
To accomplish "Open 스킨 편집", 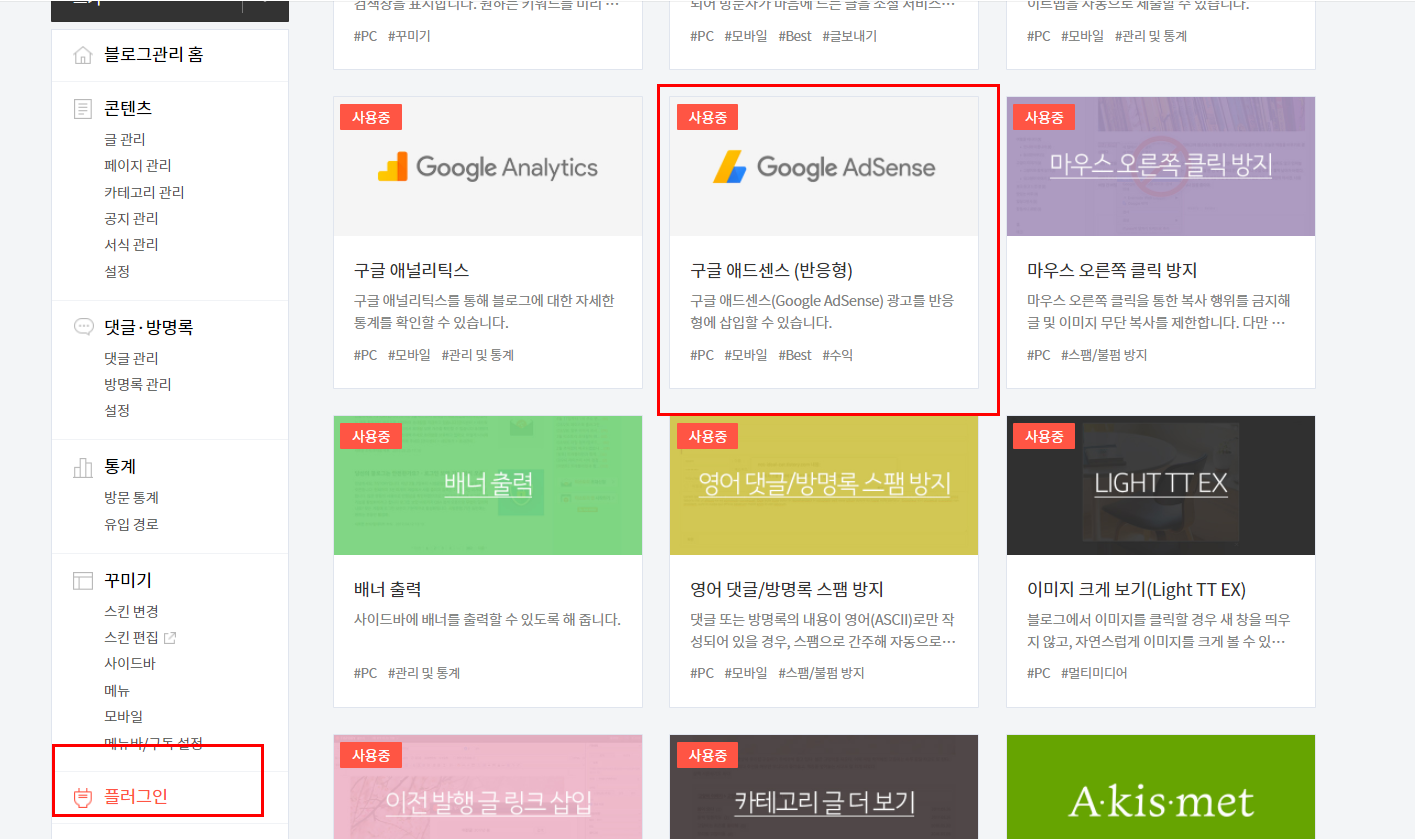I will pyautogui.click(x=131, y=637).
